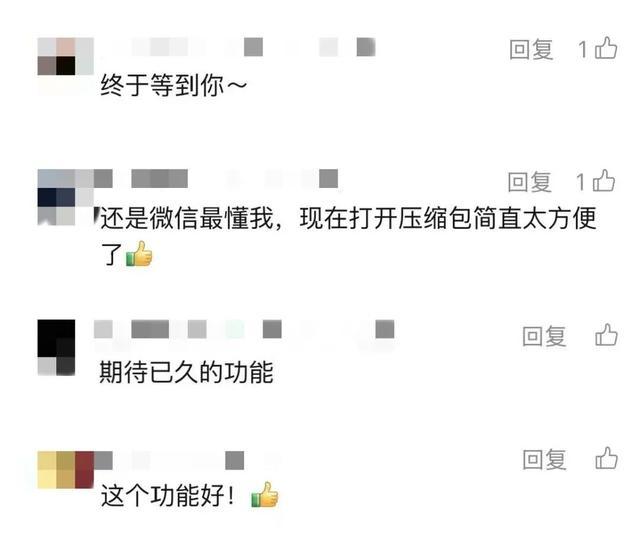Select the comment text "期待已久的功能"
The width and height of the screenshot is (640, 539).
tap(187, 372)
